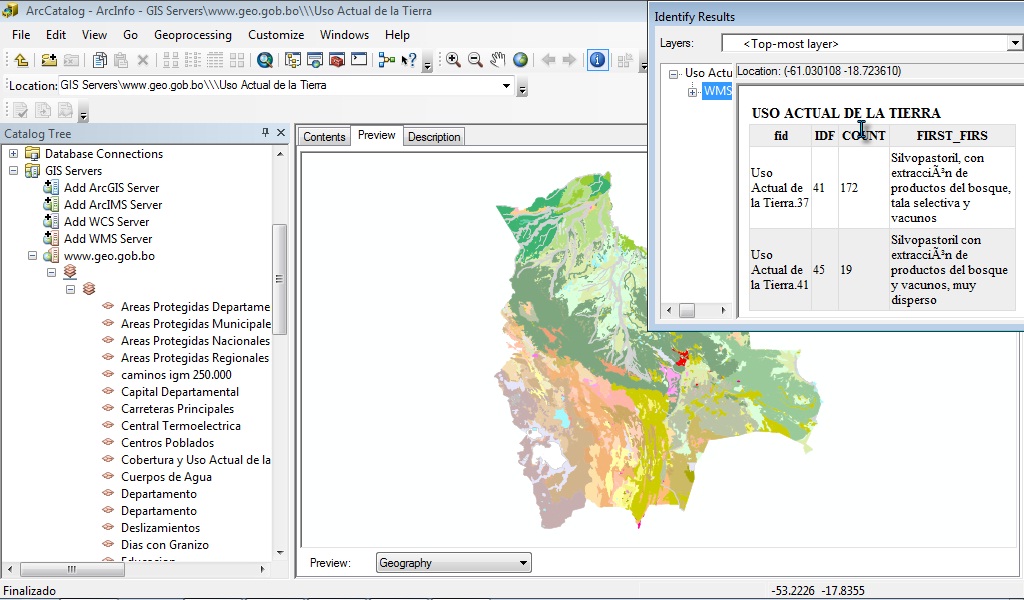This screenshot has height=600, width=1024.
Task: Click the What's This help pointer
Action: point(409,60)
